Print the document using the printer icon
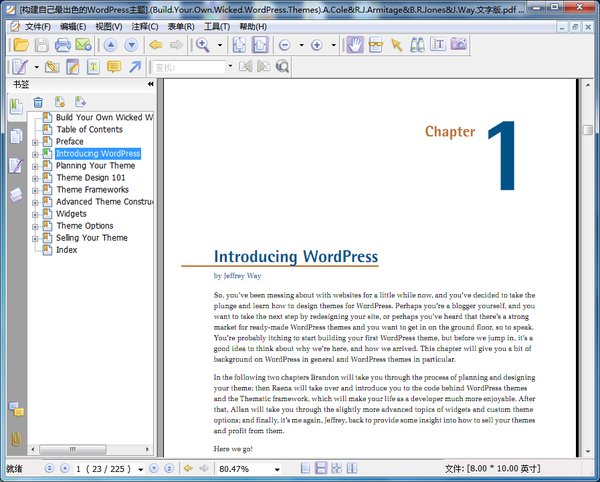 (x=62, y=45)
